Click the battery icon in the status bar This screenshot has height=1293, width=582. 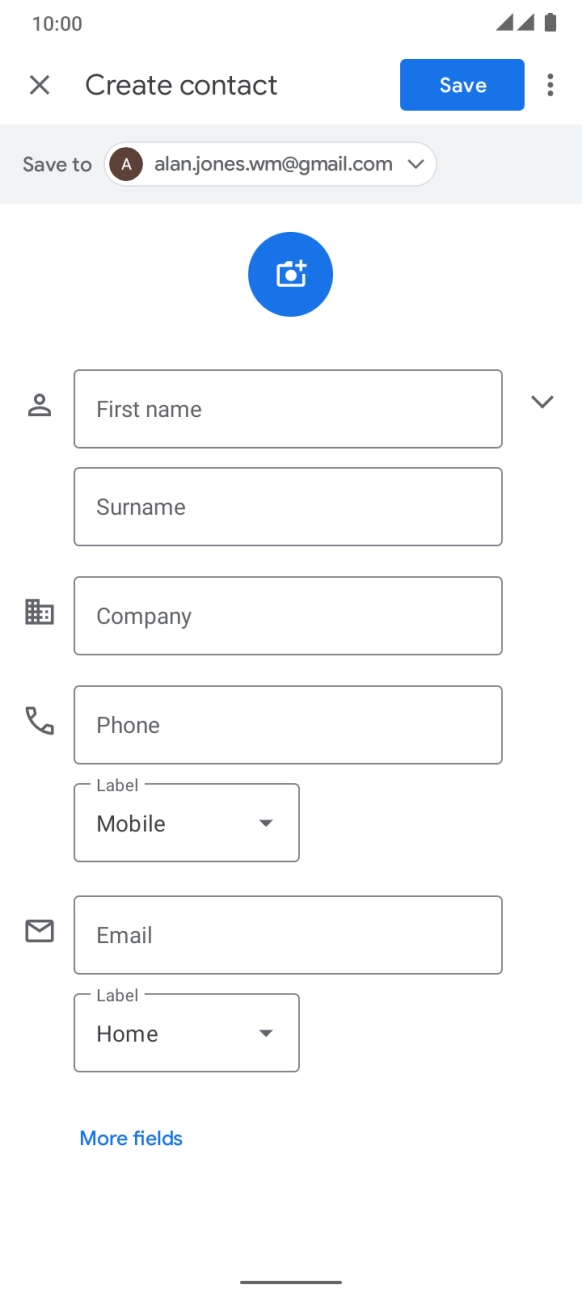click(x=553, y=21)
